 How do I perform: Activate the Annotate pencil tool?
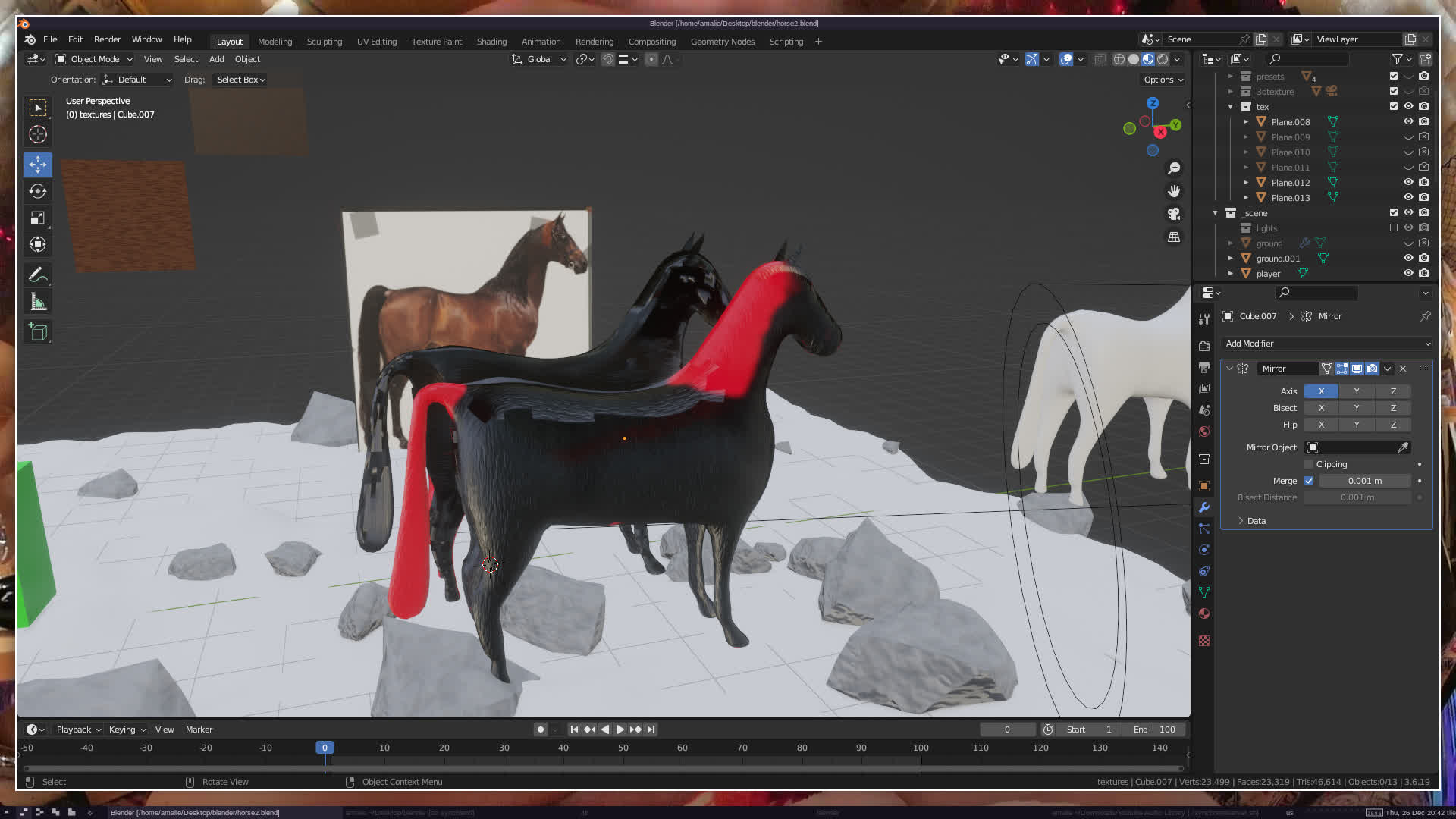(x=38, y=275)
